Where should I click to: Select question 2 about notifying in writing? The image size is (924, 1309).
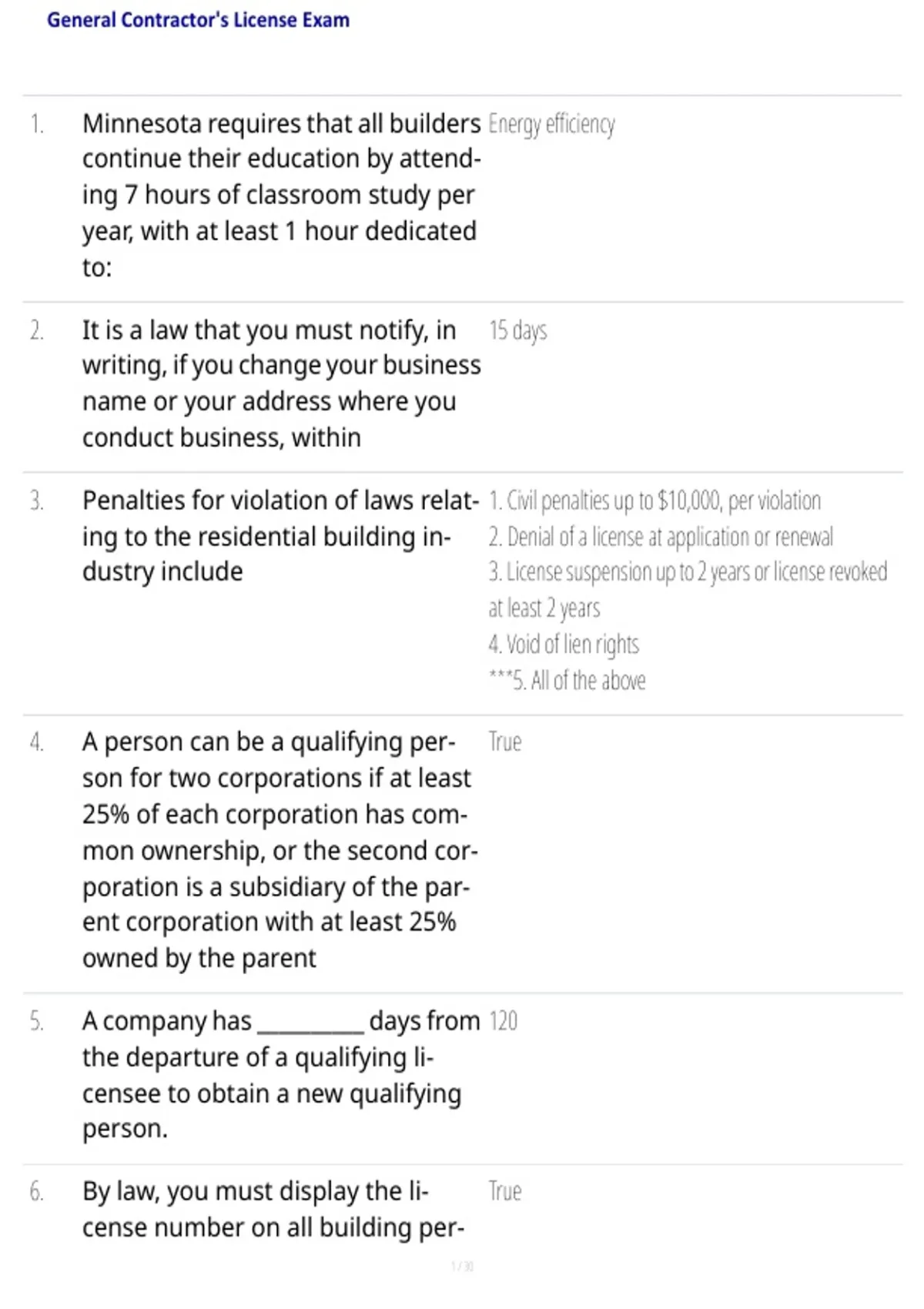click(x=281, y=383)
